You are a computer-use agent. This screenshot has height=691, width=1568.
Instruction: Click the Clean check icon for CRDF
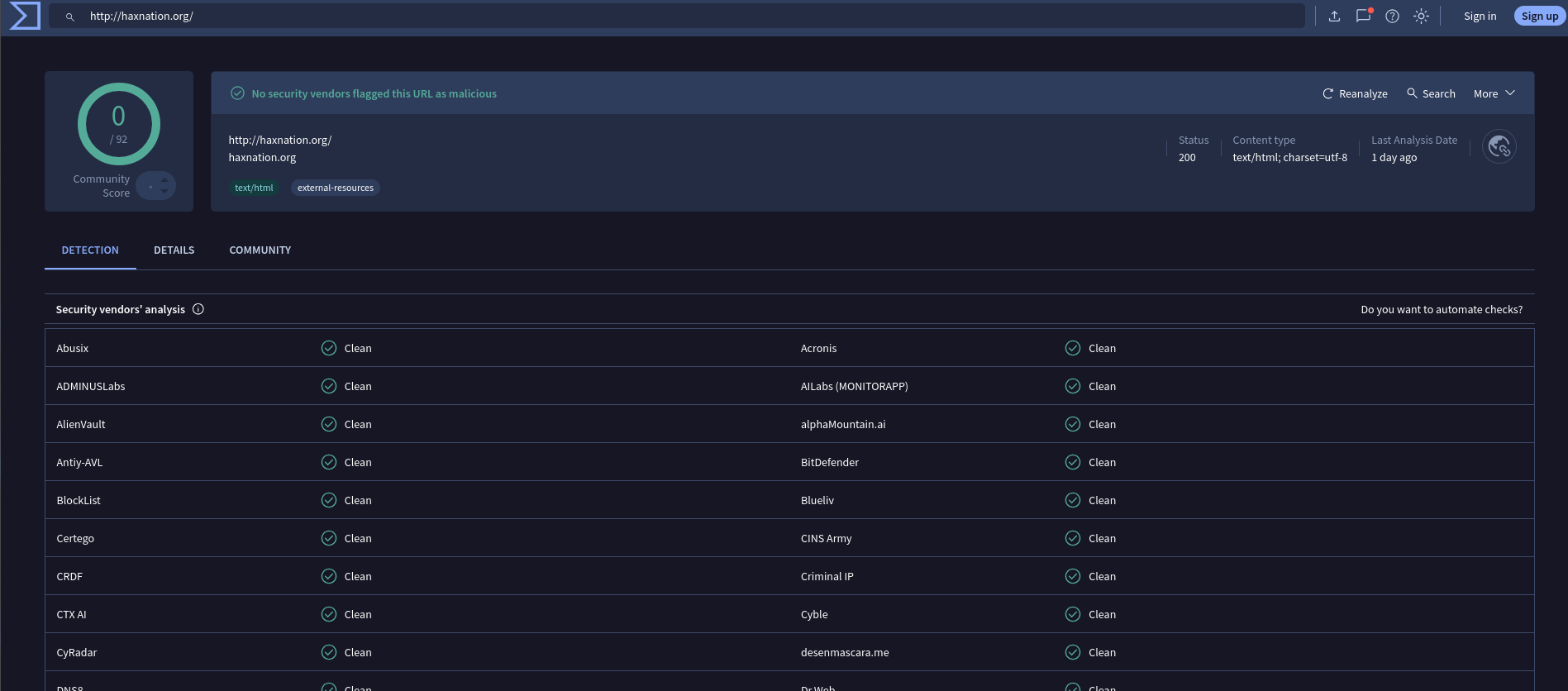pos(329,576)
